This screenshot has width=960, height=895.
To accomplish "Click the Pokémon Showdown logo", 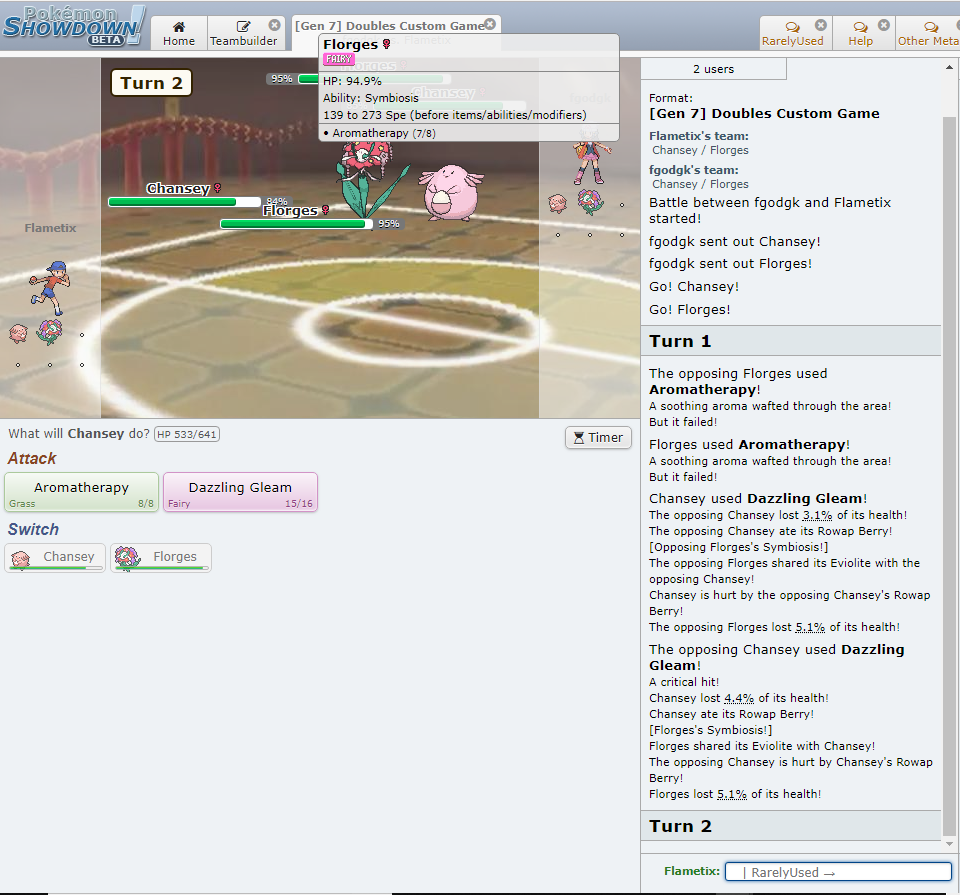I will 74,26.
